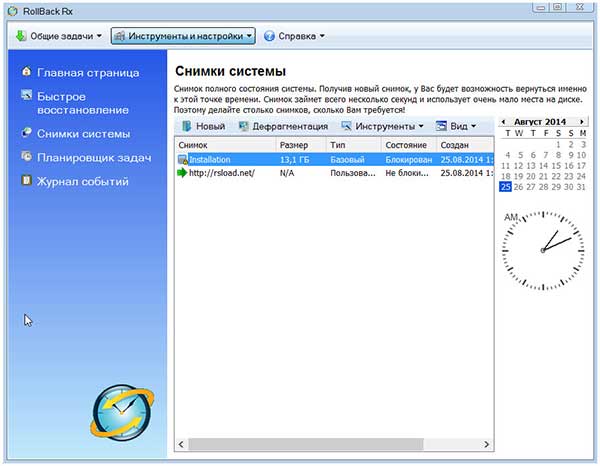This screenshot has height=466, width=600.
Task: Click the Блокирован state cell
Action: [x=409, y=160]
